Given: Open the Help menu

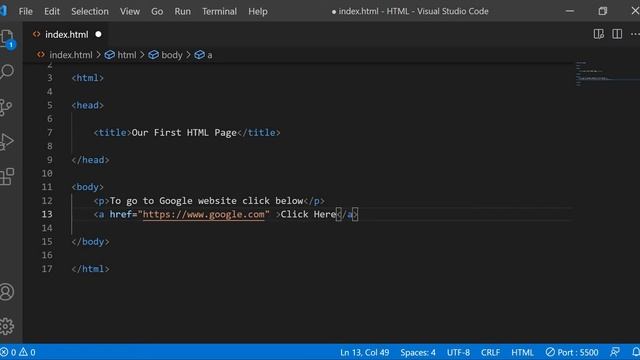Looking at the screenshot, I should pyautogui.click(x=258, y=11).
